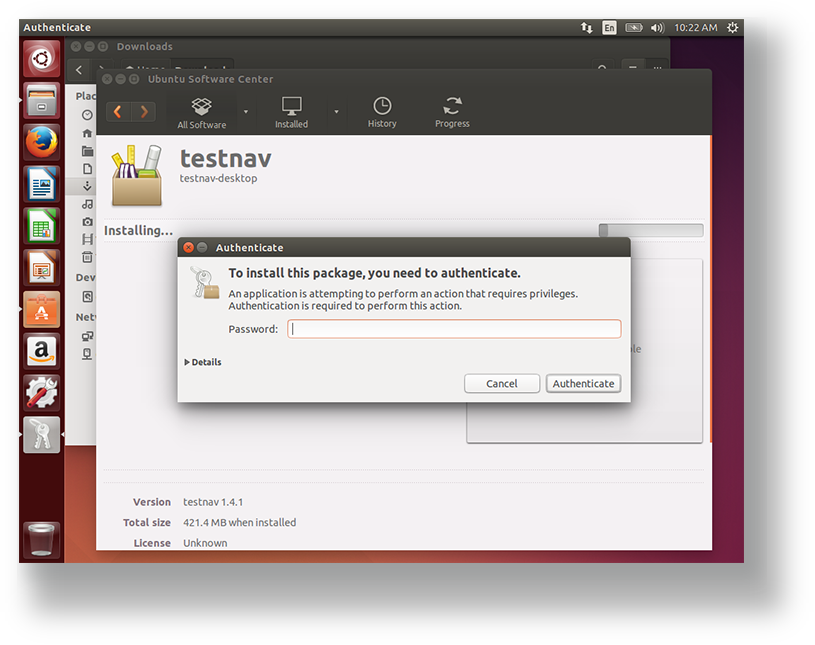
Task: Click the testnav package box icon
Action: pyautogui.click(x=137, y=176)
